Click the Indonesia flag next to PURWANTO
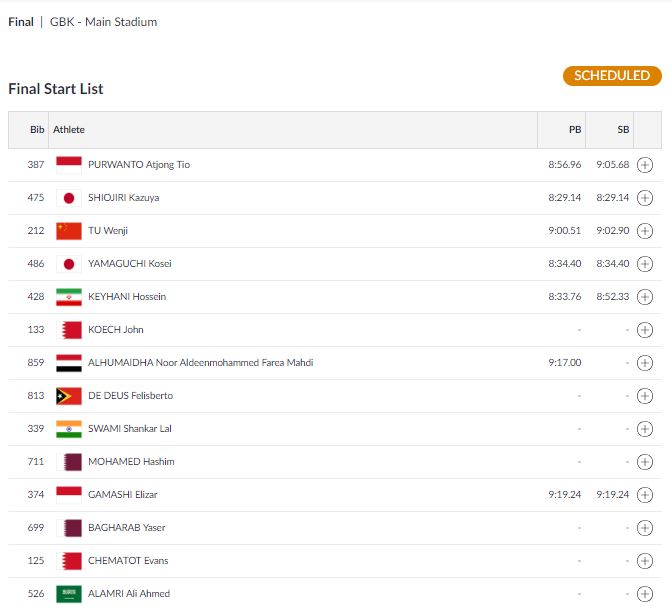This screenshot has height=612, width=672. click(69, 165)
